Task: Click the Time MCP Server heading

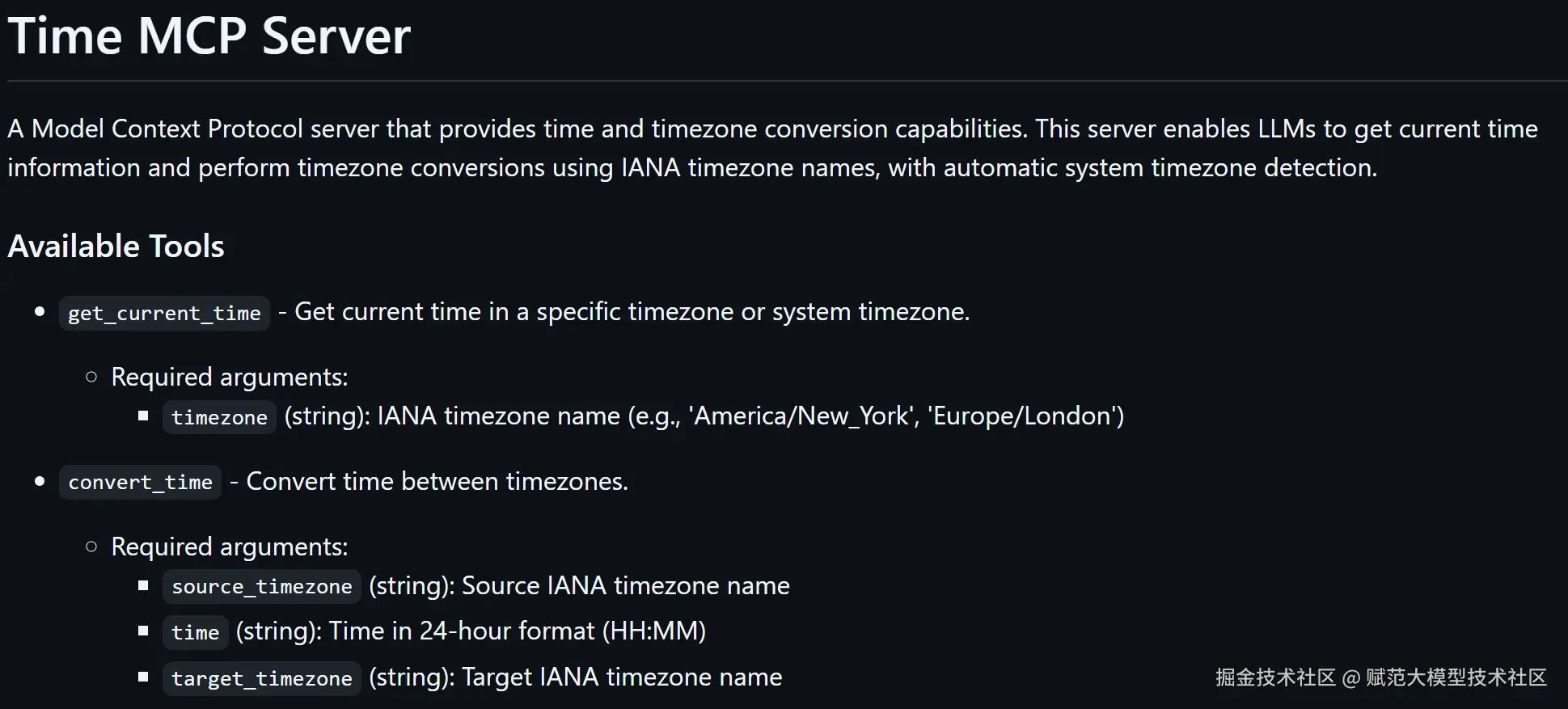Action: tap(209, 36)
